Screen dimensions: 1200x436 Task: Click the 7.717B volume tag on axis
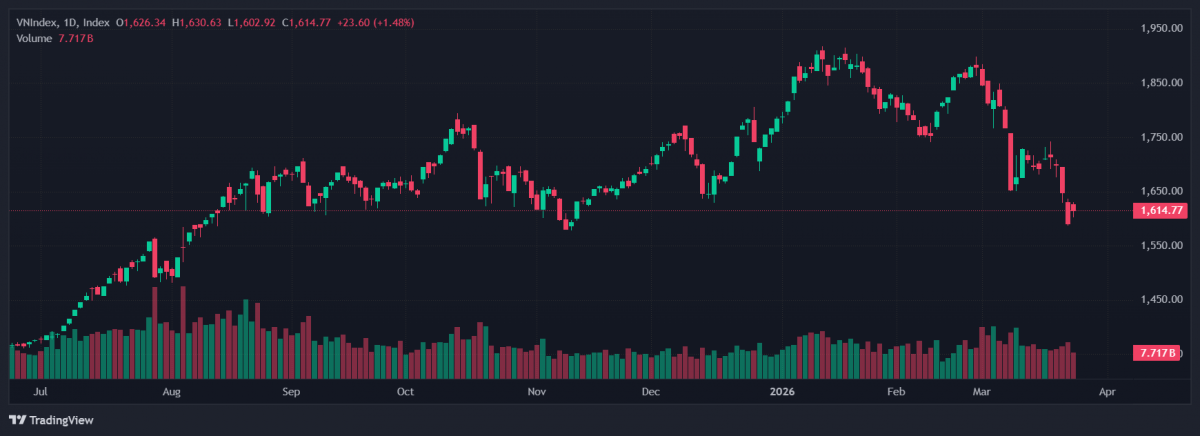1158,353
